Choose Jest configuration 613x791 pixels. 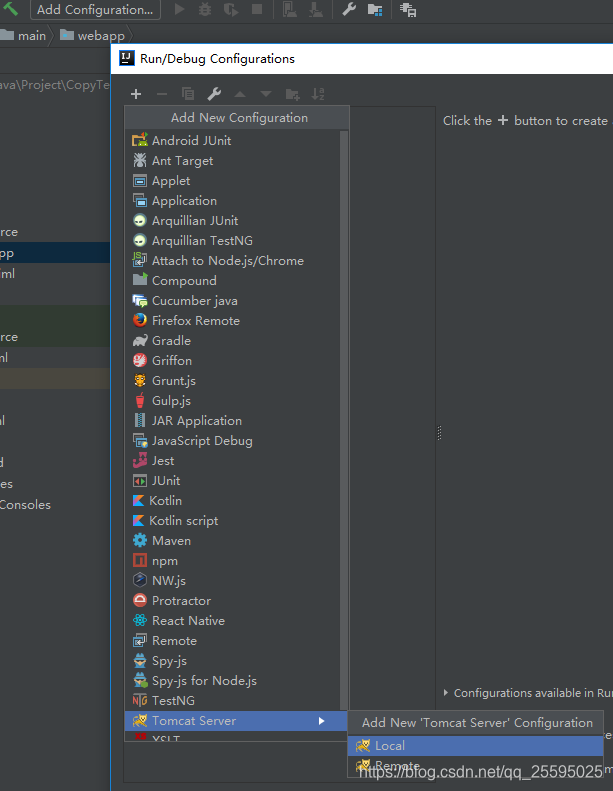pos(236,461)
